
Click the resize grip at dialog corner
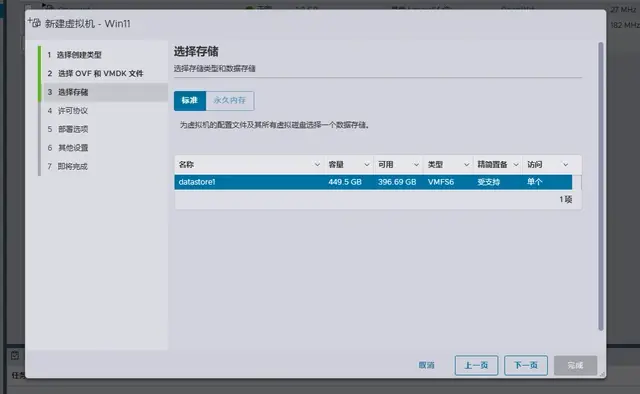pos(602,373)
